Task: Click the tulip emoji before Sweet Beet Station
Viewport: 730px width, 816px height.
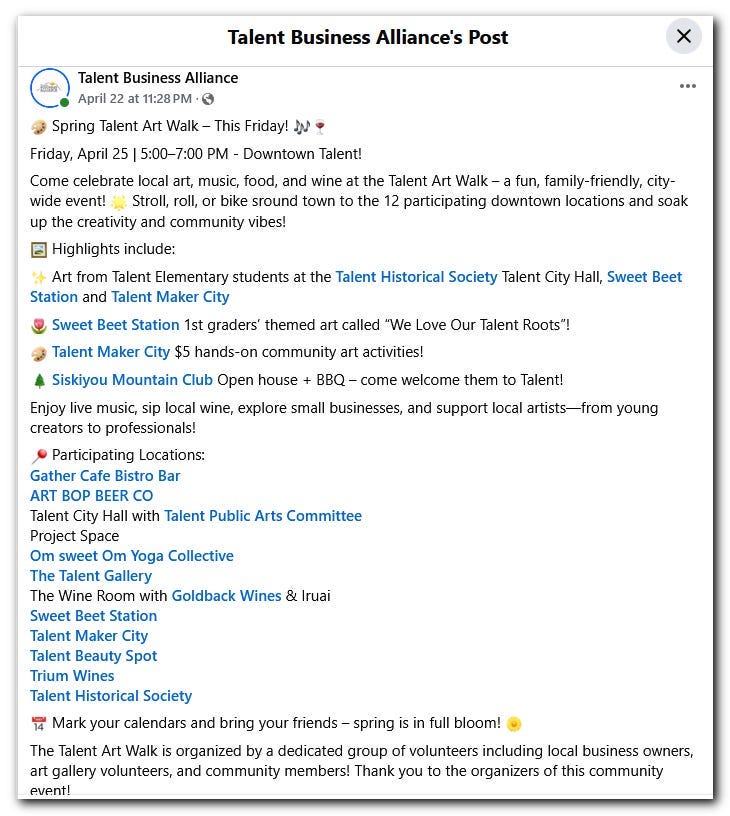Action: click(x=39, y=326)
